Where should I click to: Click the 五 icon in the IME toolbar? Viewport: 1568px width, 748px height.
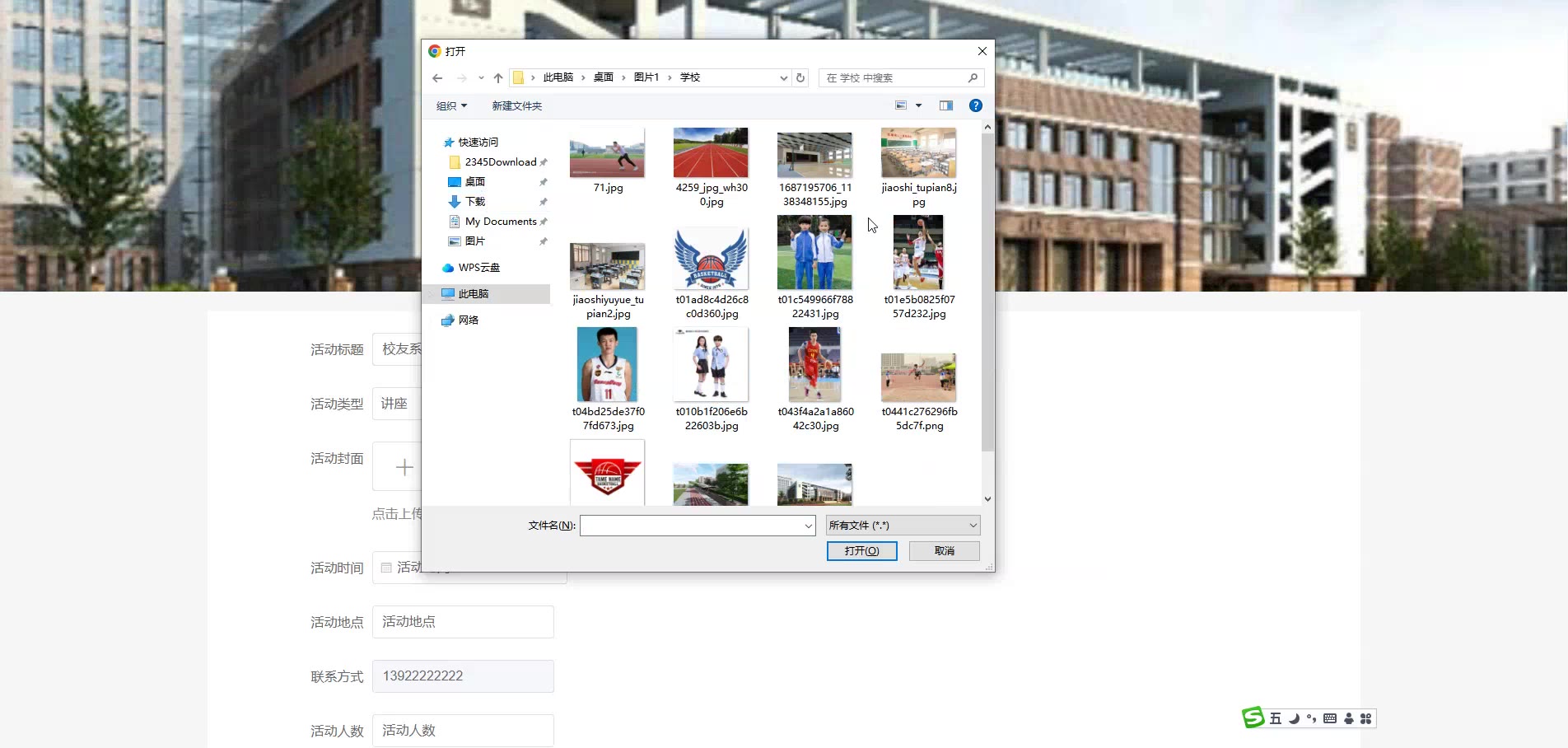pyautogui.click(x=1276, y=718)
